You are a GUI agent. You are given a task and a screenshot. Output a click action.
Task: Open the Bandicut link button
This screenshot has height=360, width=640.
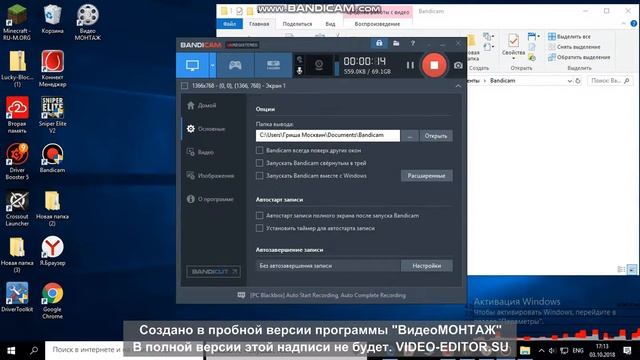[213, 271]
